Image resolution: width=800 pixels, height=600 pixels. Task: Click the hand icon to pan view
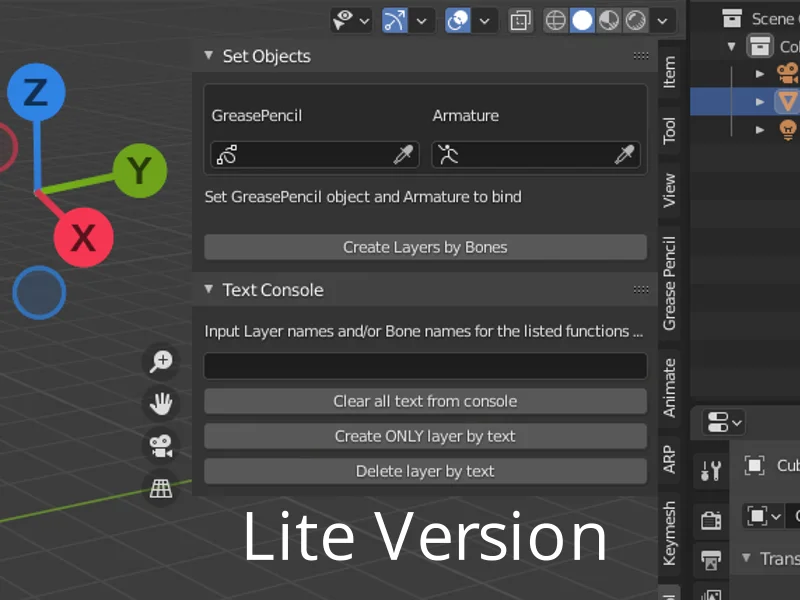coord(162,404)
